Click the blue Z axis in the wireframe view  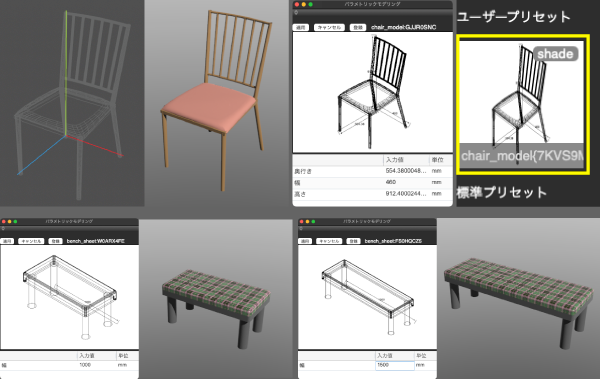(41, 155)
